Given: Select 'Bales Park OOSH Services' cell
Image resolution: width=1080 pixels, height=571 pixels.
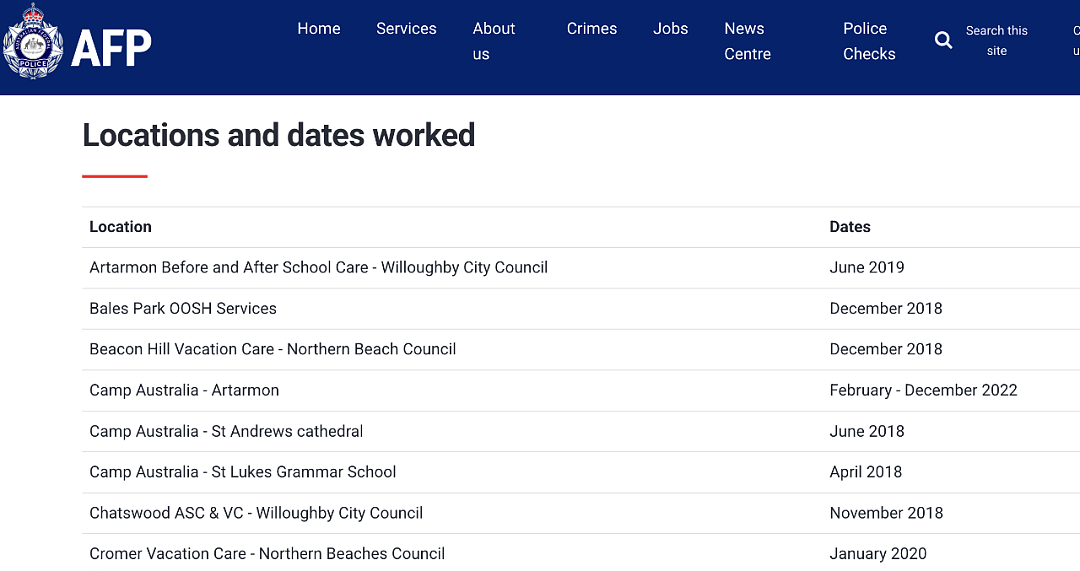Looking at the screenshot, I should 183,309.
